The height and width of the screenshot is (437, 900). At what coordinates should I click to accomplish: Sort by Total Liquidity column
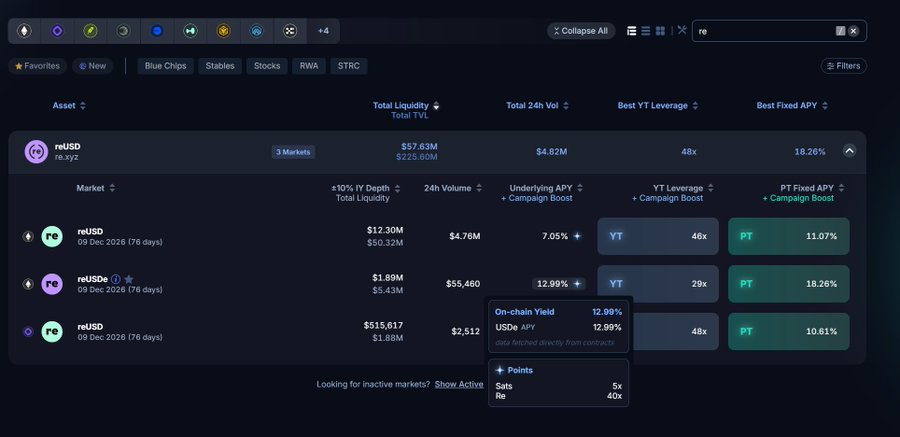(x=406, y=106)
